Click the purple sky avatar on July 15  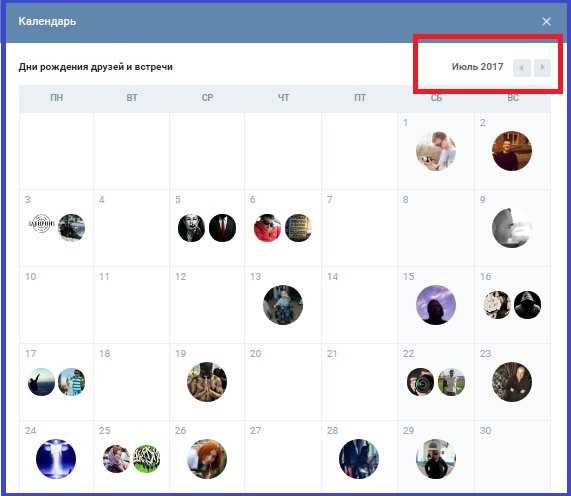click(436, 305)
